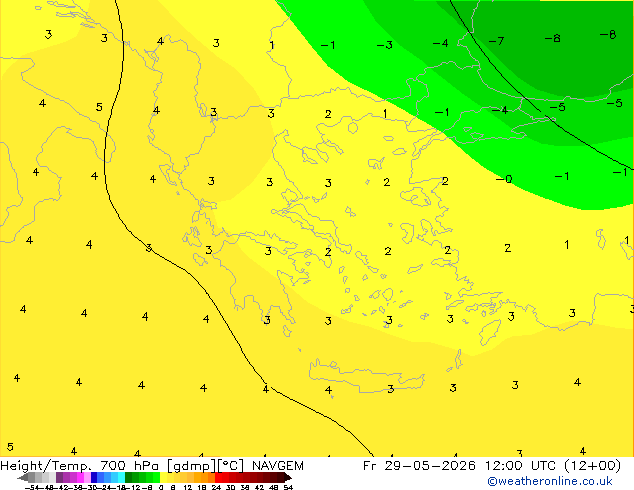
Task: Click the '[gdmp]' unit label
Action: [192, 466]
